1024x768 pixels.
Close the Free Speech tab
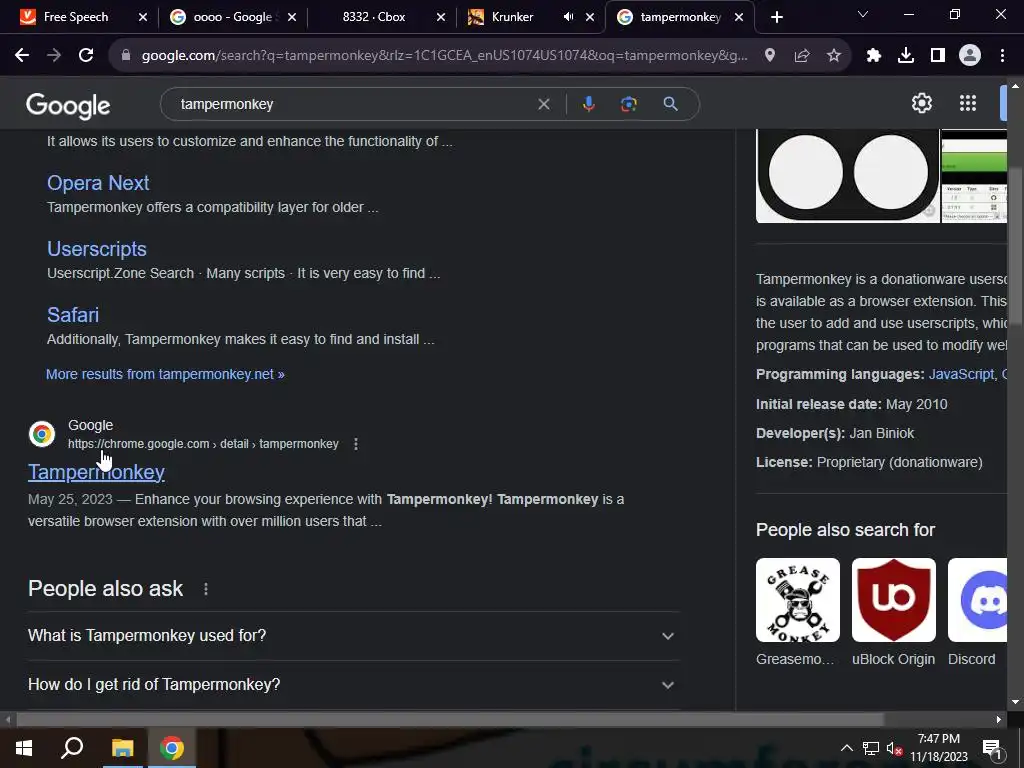pos(143,17)
